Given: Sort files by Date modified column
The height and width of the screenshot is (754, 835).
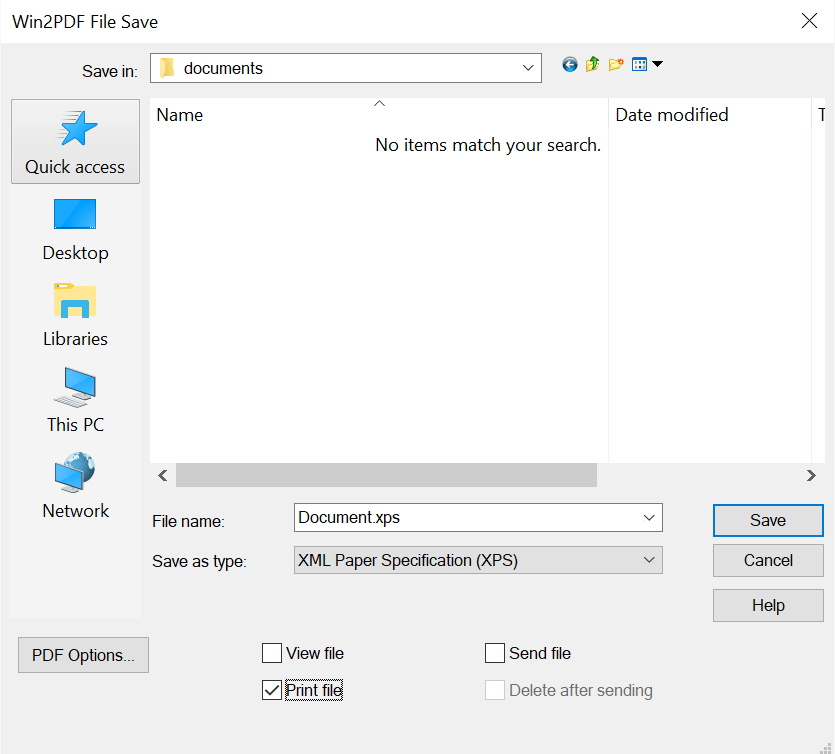Looking at the screenshot, I should coord(671,115).
